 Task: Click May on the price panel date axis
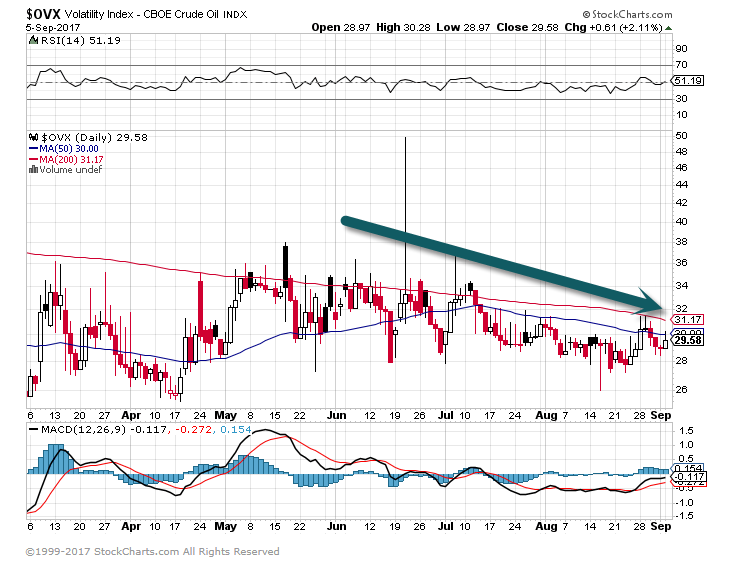point(225,415)
